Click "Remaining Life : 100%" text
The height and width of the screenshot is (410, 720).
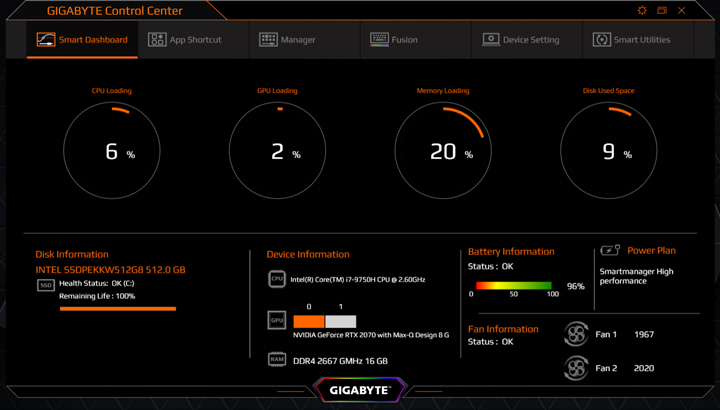pos(97,297)
